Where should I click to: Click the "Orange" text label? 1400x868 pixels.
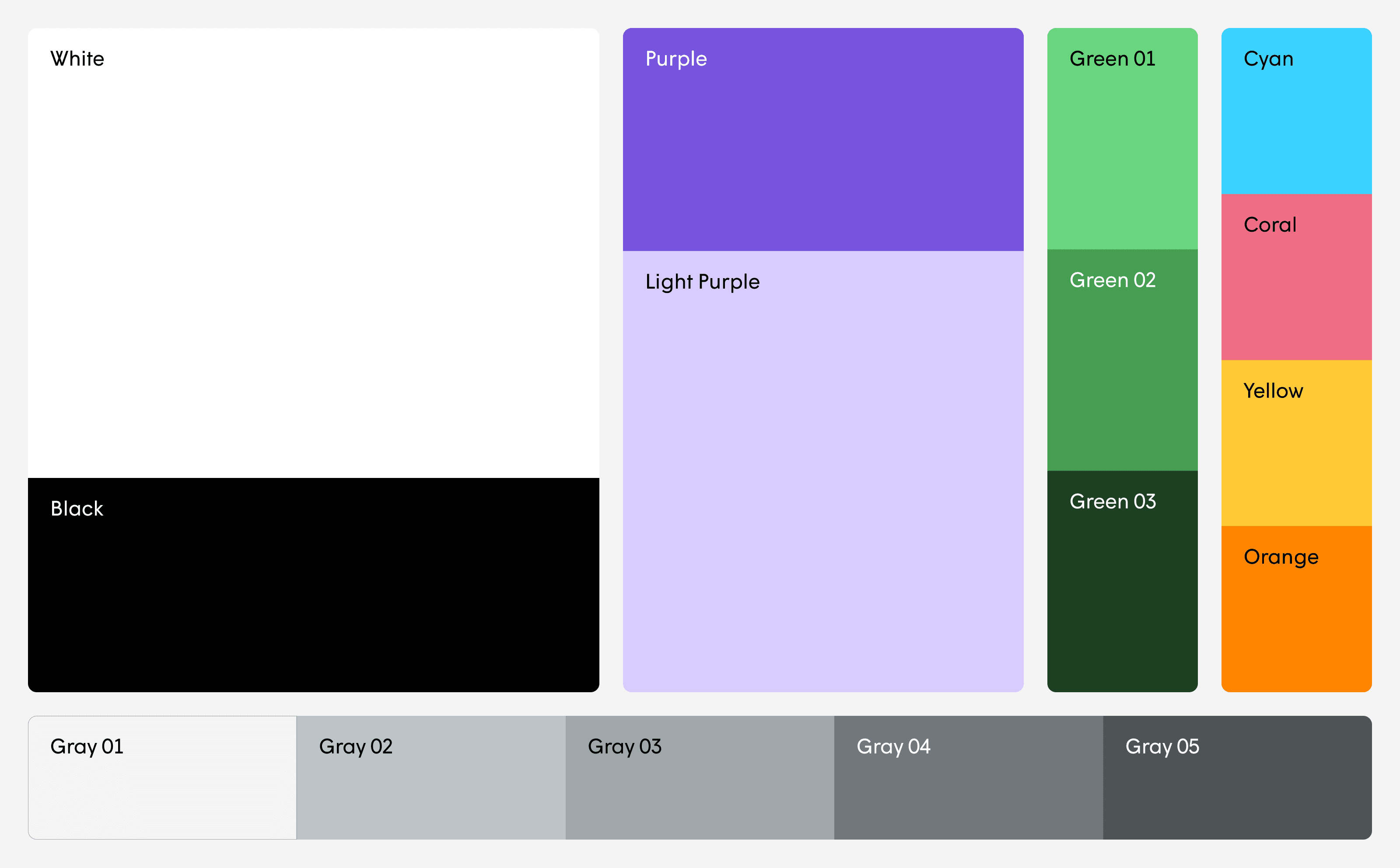point(1281,557)
